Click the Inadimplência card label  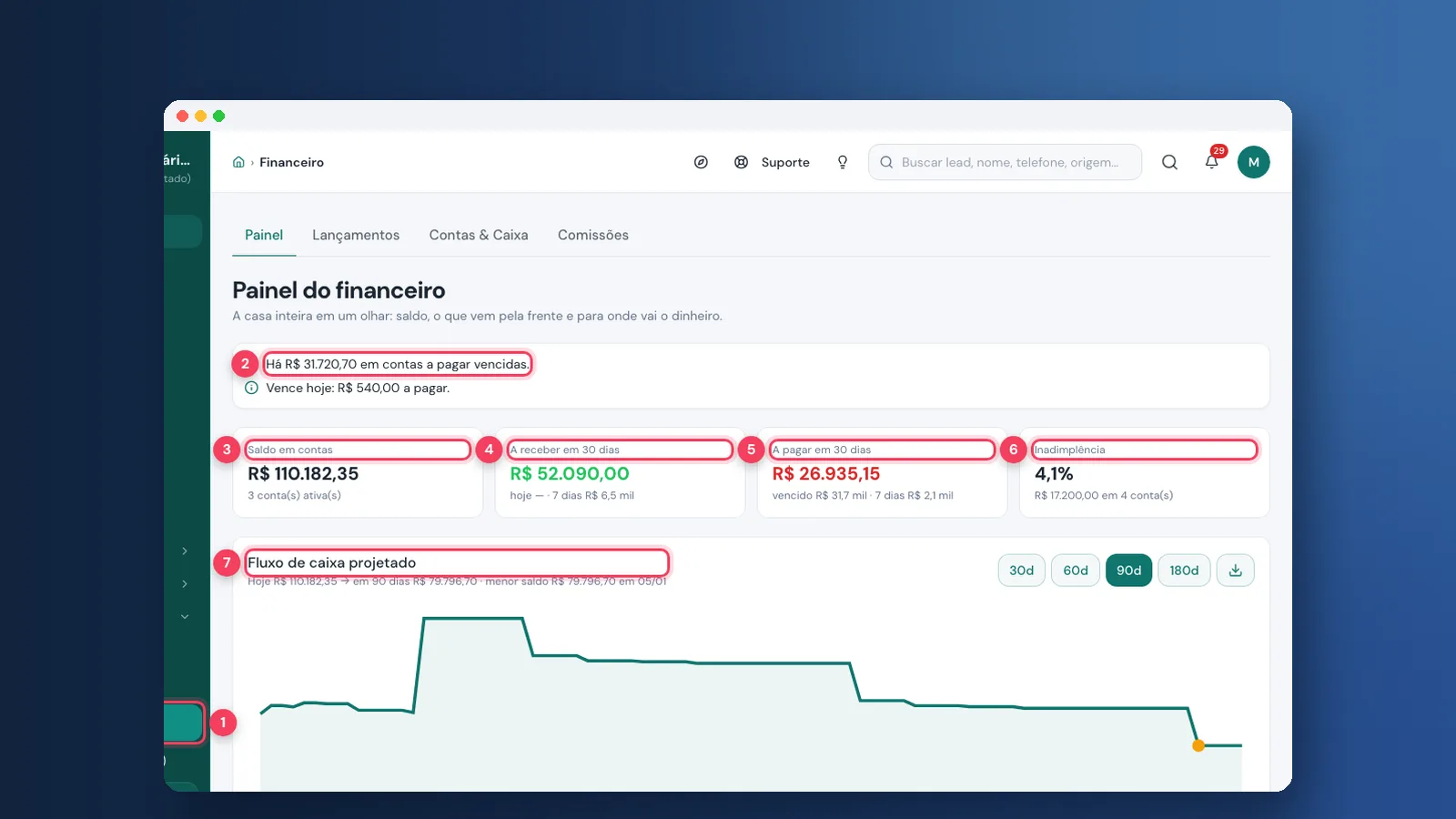tap(1069, 450)
